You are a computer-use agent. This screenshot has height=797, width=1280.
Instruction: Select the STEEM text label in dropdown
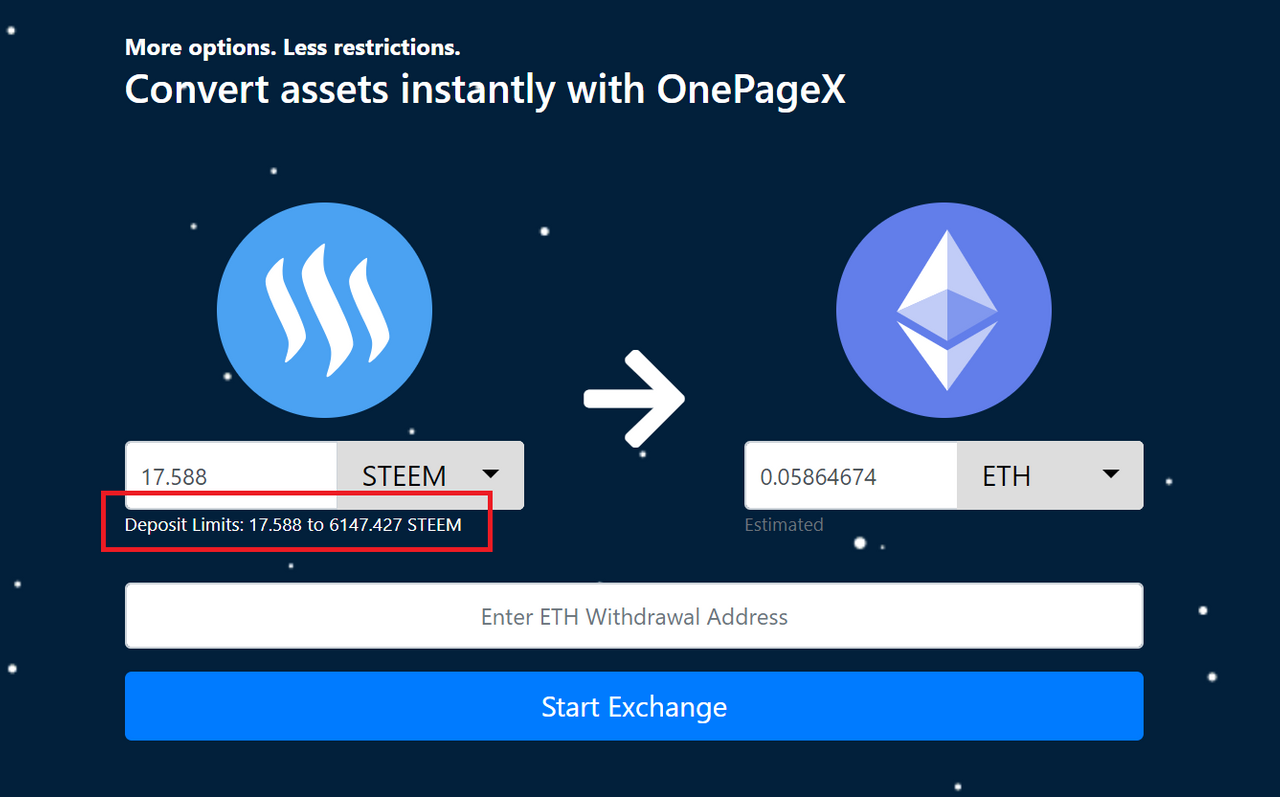404,476
